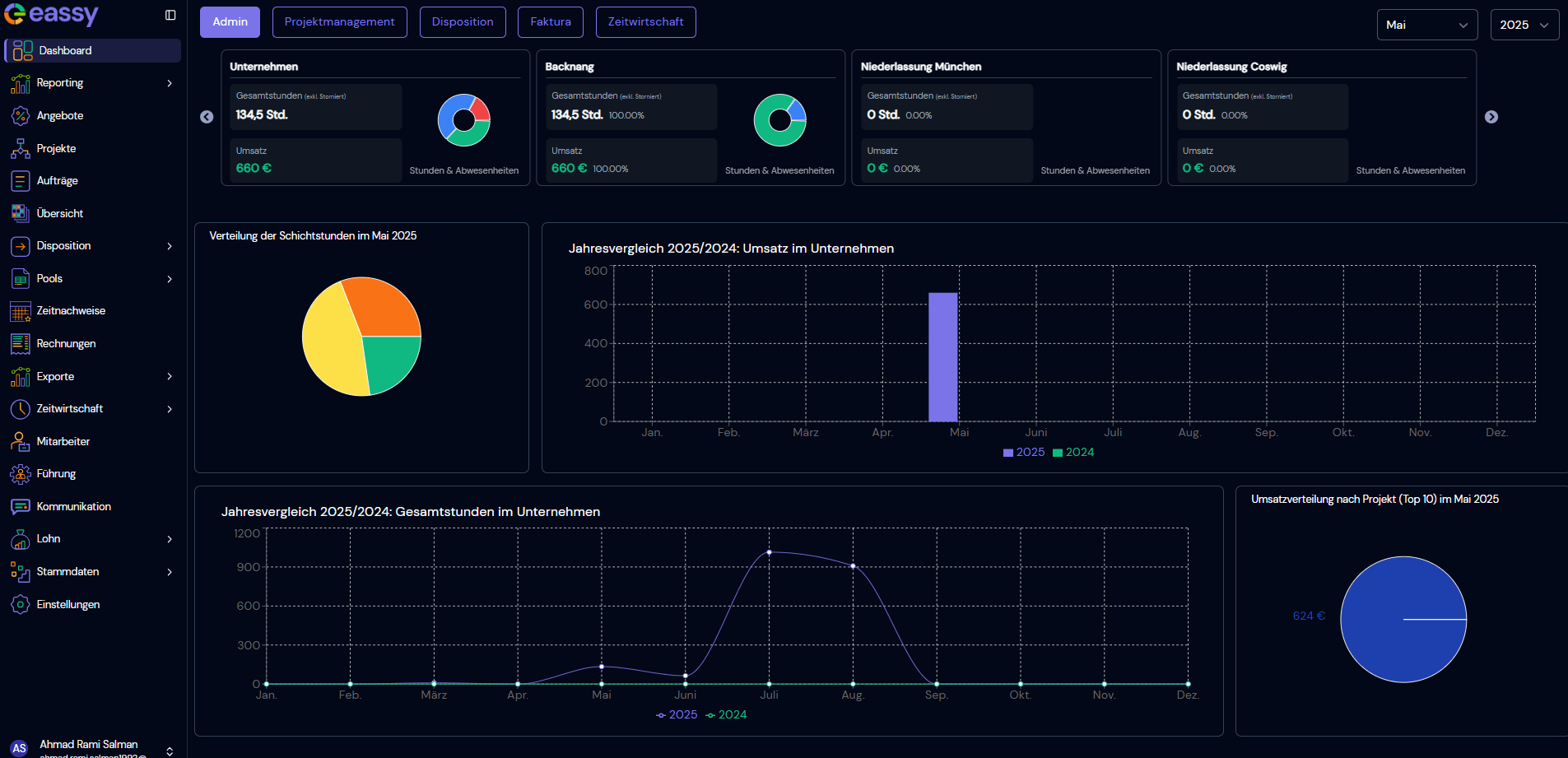Collapse the sidebar with the panel icon
The image size is (1568, 758).
[x=170, y=15]
